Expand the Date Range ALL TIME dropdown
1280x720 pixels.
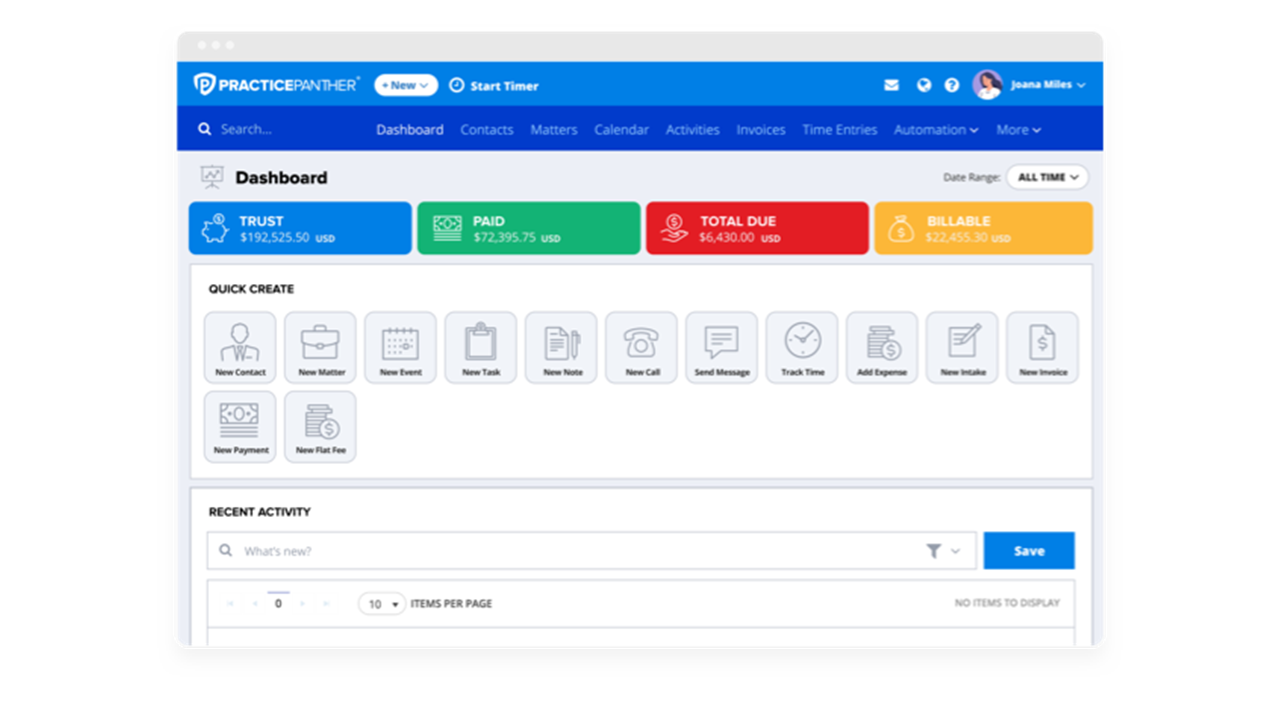pos(1047,177)
